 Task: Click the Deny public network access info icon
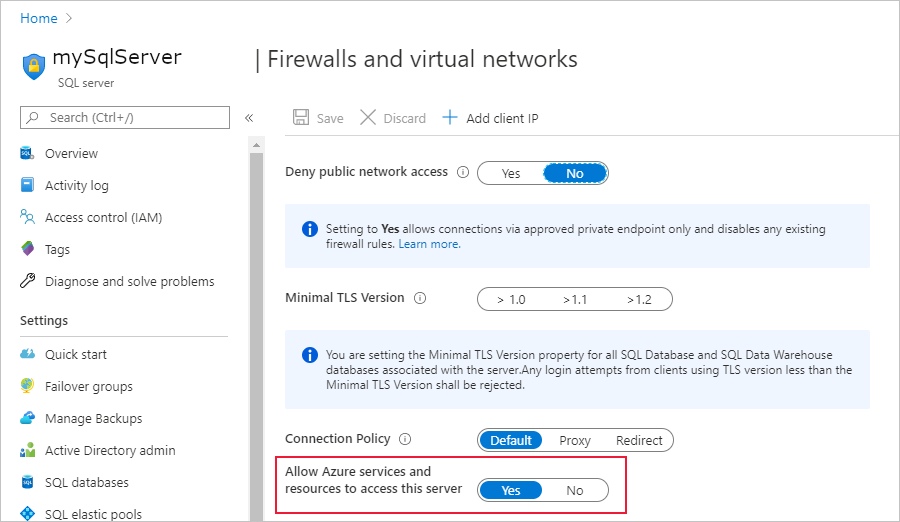pyautogui.click(x=462, y=172)
